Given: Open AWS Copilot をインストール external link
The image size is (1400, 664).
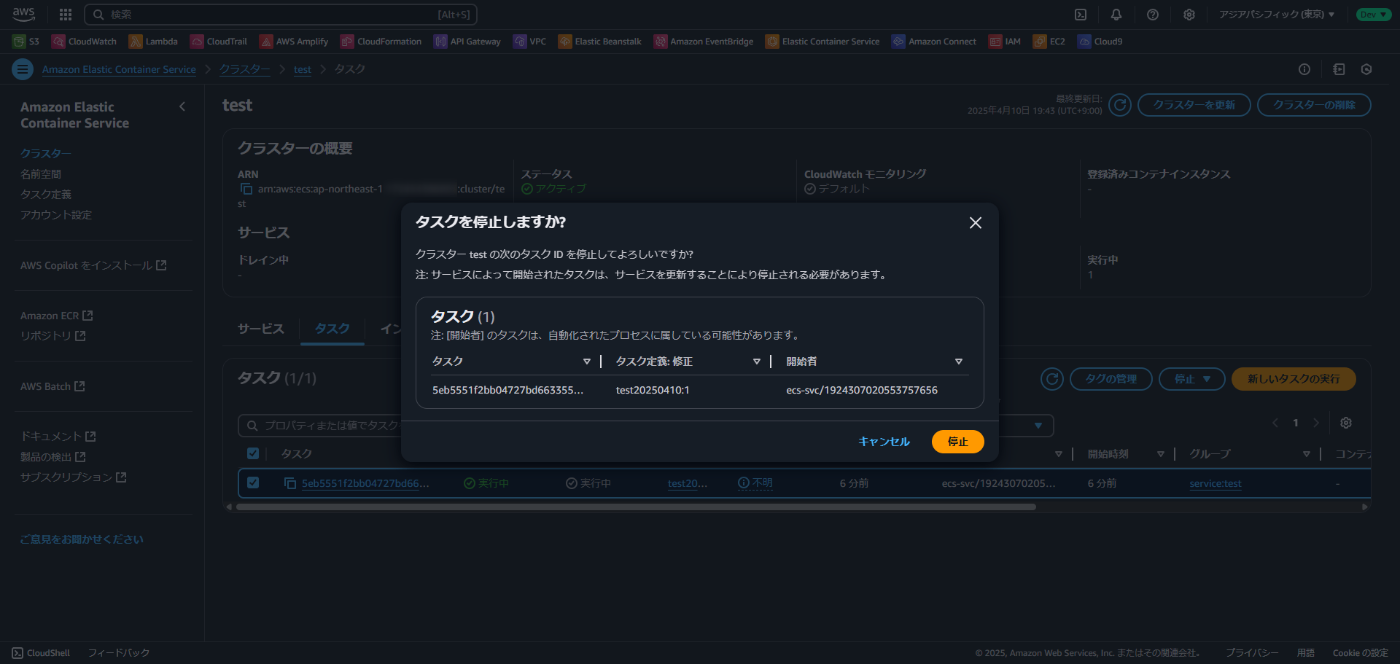Looking at the screenshot, I should [93, 265].
